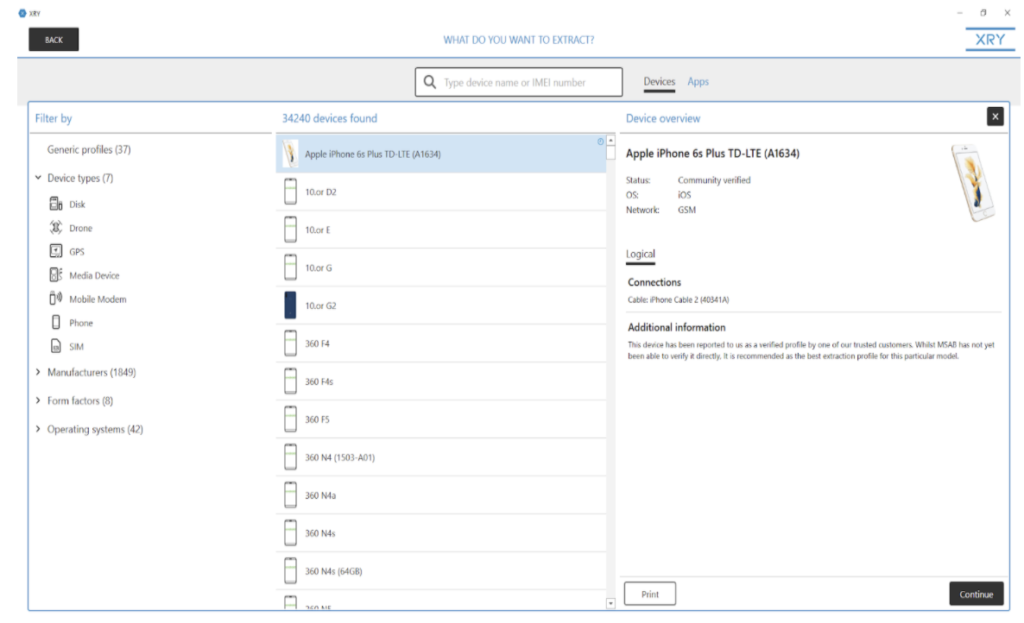
Task: Go back with the BACK button
Action: point(54,40)
